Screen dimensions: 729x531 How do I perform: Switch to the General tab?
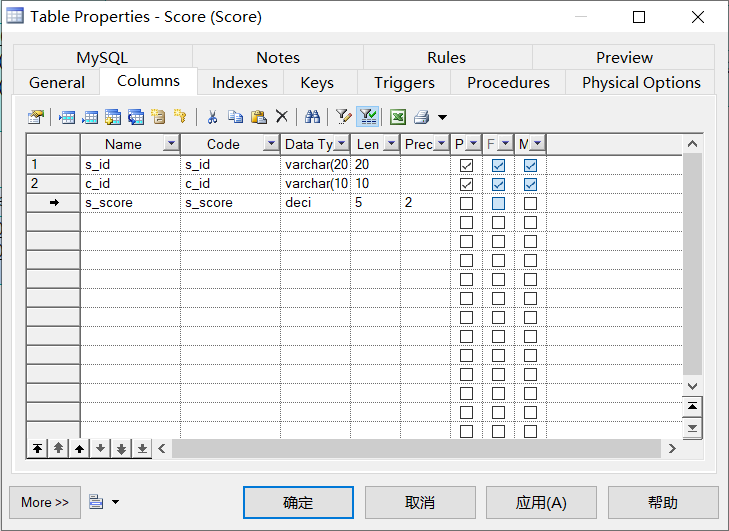click(x=57, y=83)
